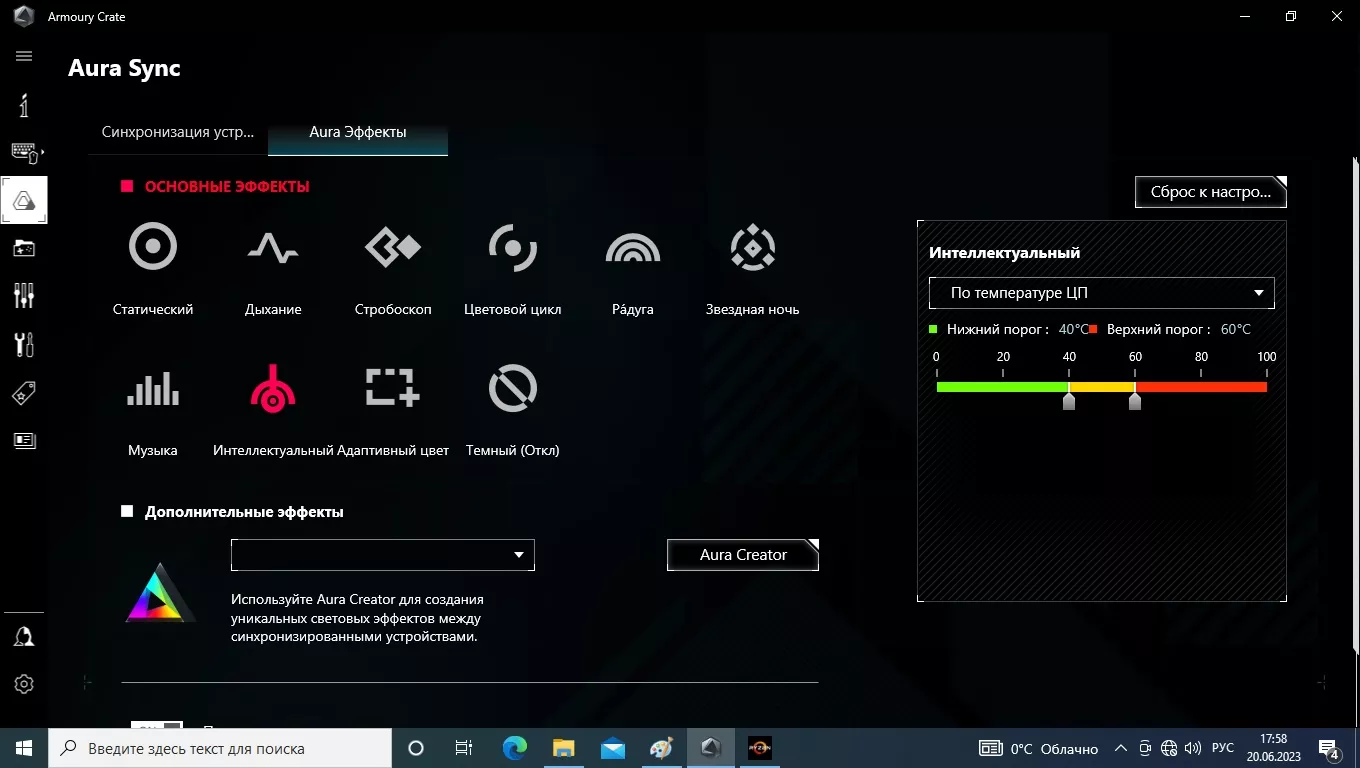Select the Статический lighting effect

click(x=153, y=269)
